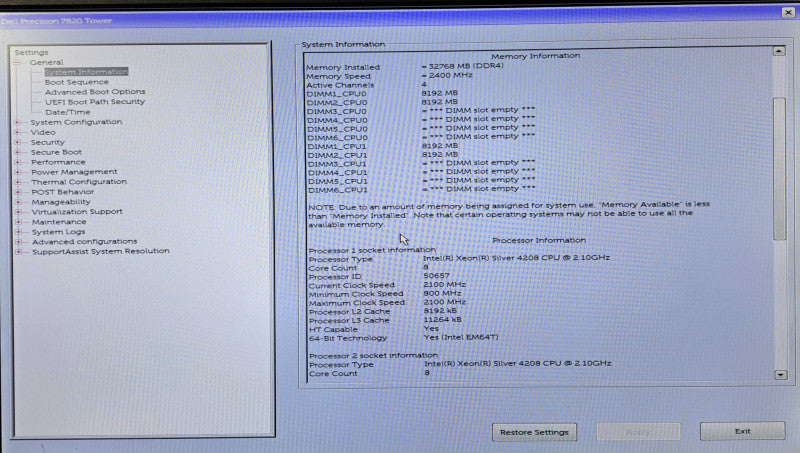The width and height of the screenshot is (800, 453).
Task: Click the Exit button
Action: click(742, 431)
